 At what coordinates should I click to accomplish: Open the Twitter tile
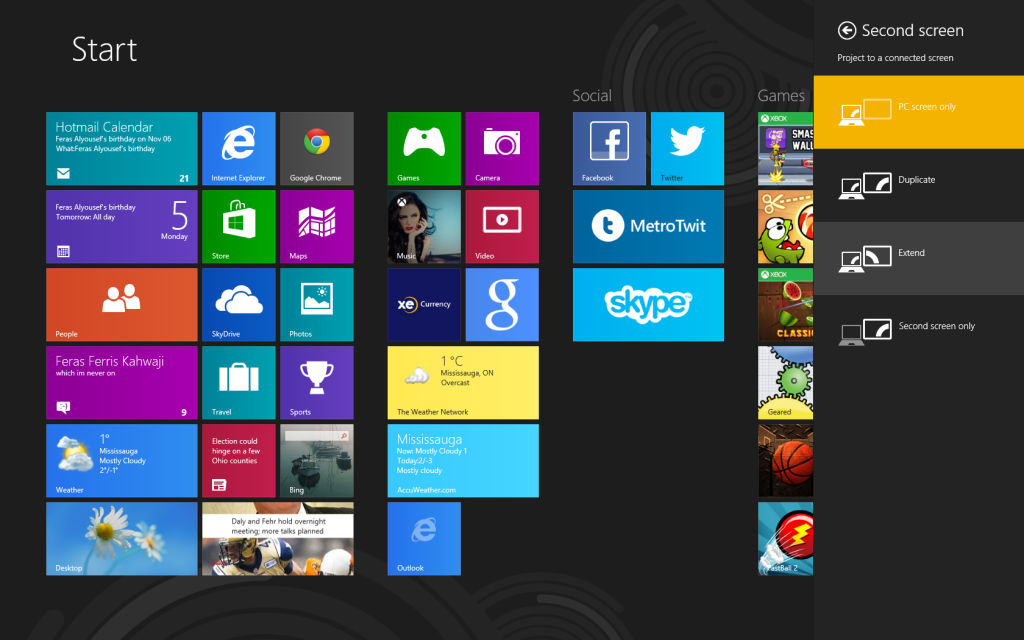687,148
